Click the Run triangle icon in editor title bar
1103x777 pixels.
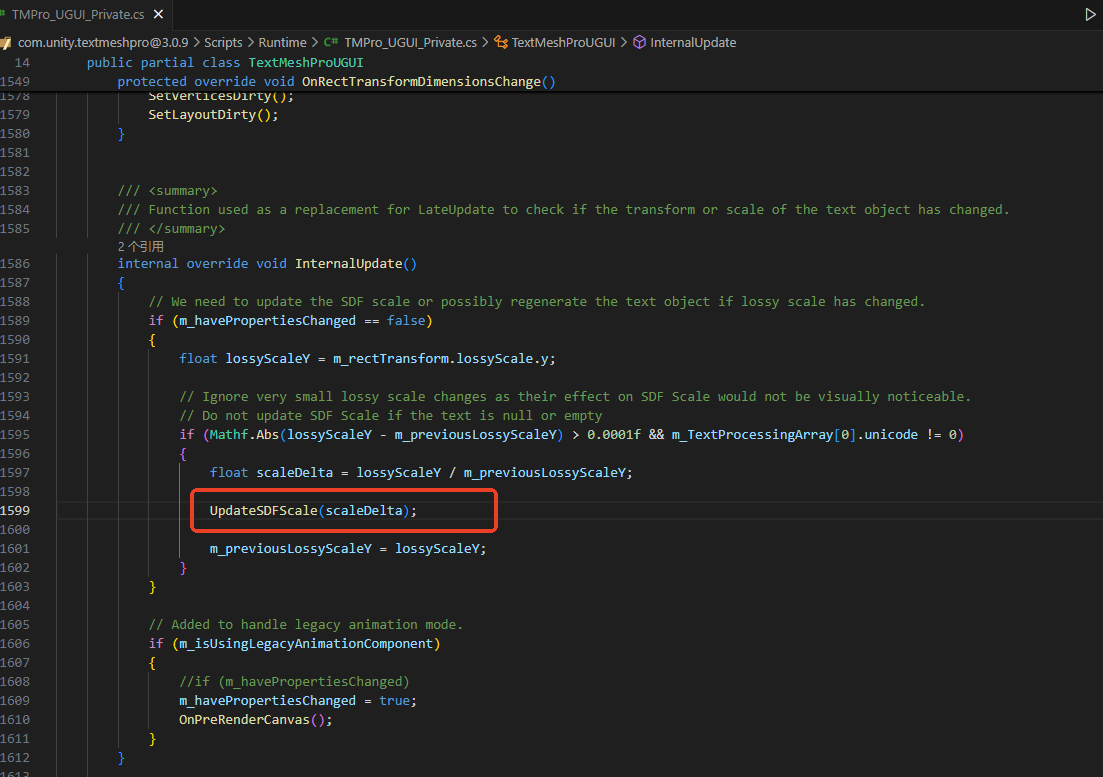click(x=1090, y=15)
